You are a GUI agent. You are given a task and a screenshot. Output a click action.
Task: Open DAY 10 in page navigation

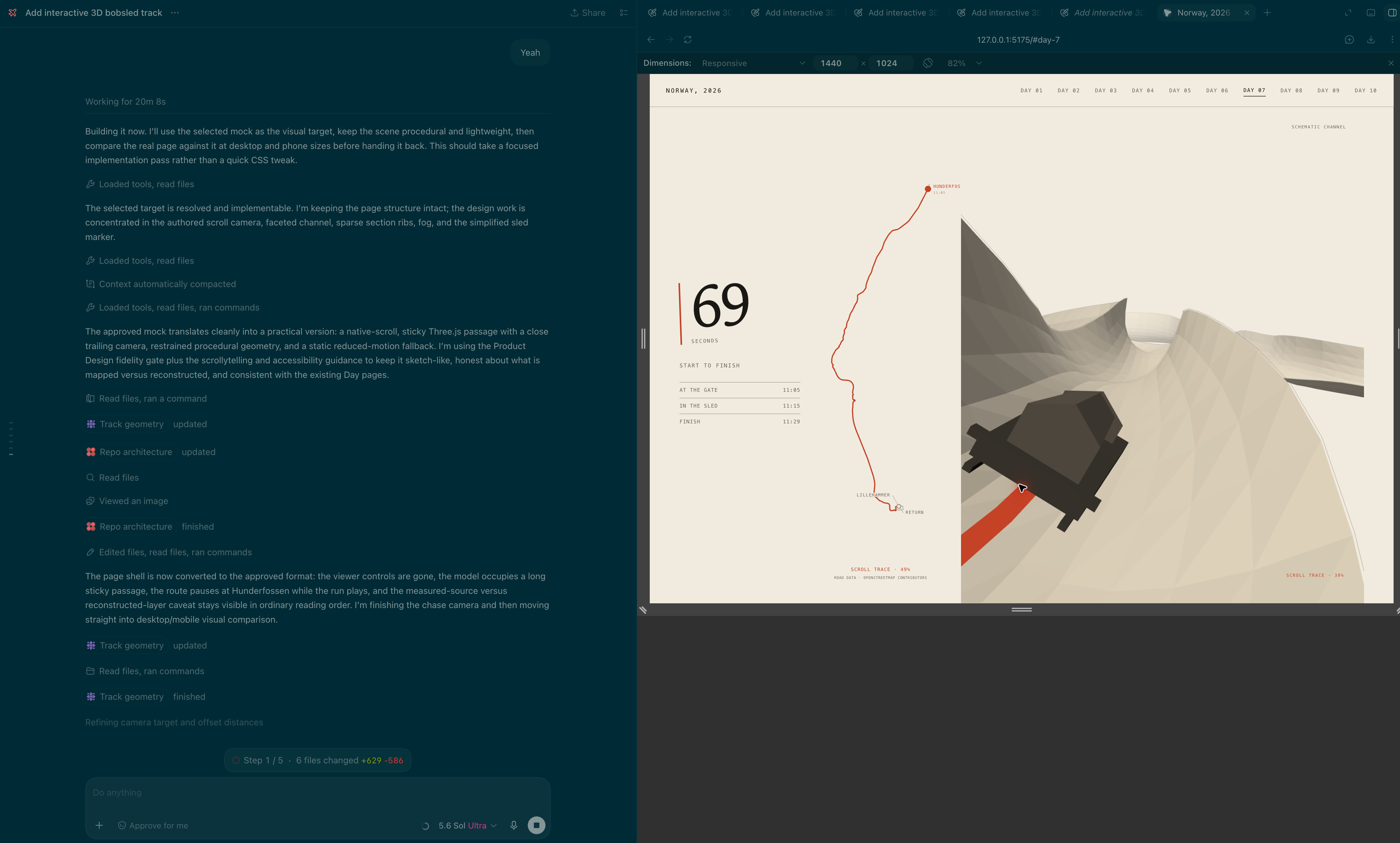point(1365,90)
